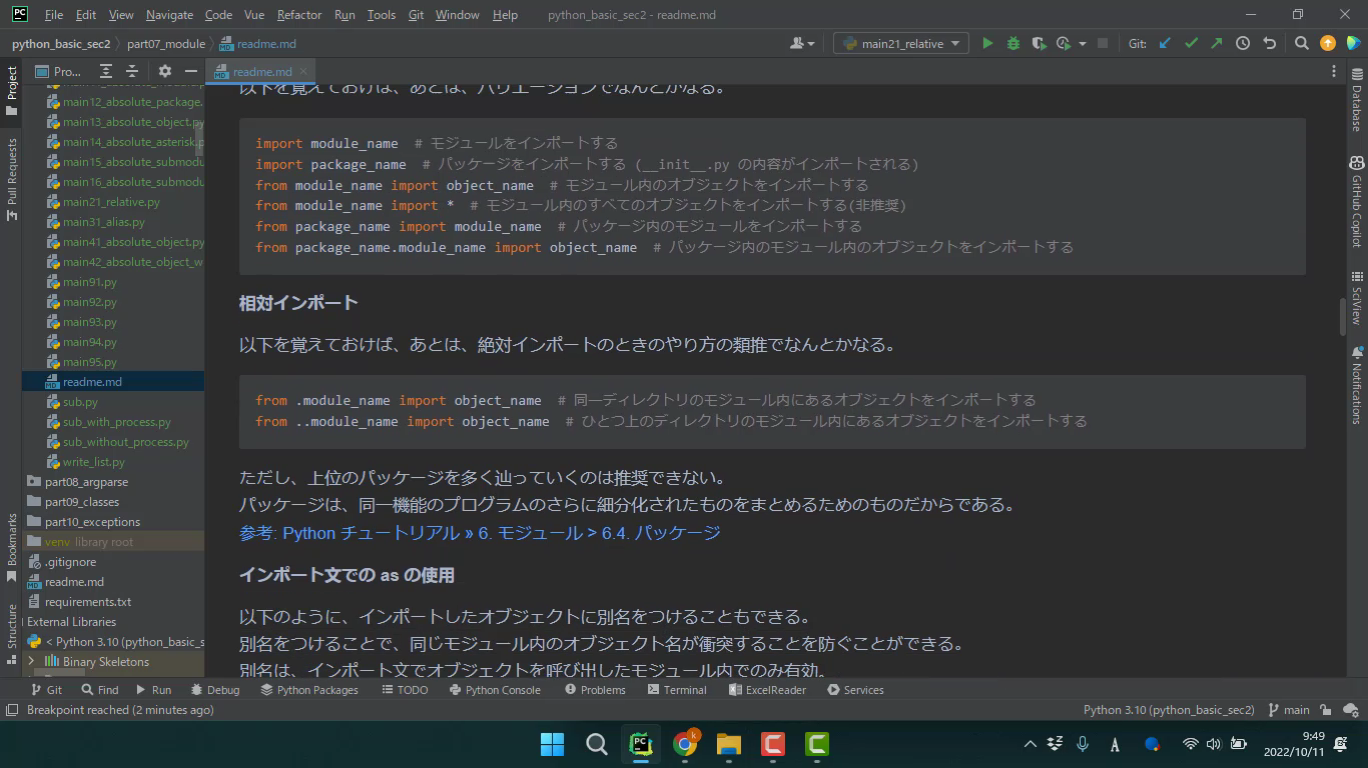Screen dimensions: 1368x768
Task: Expand the Binary Skeletons tree node
Action: [31, 662]
